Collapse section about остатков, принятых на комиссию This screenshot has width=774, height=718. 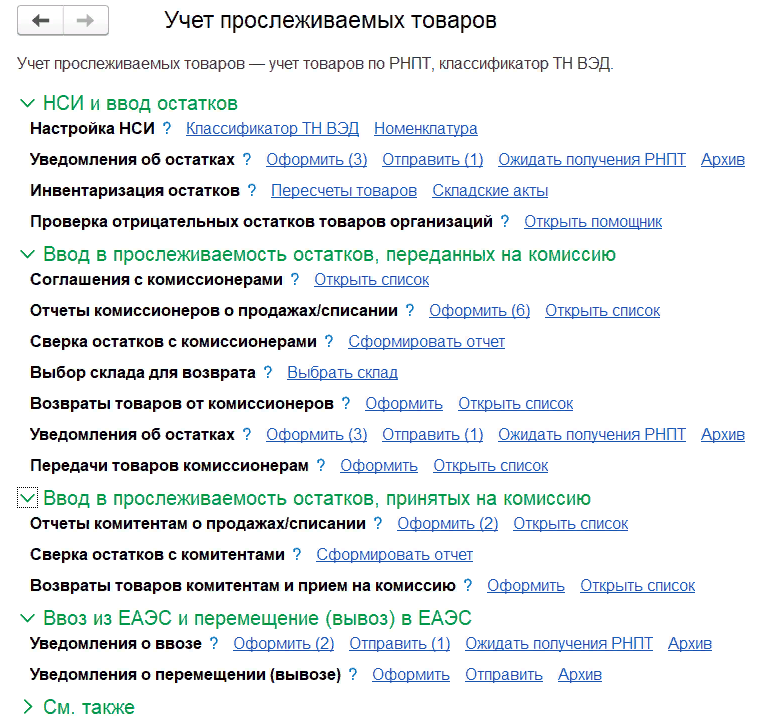point(28,498)
